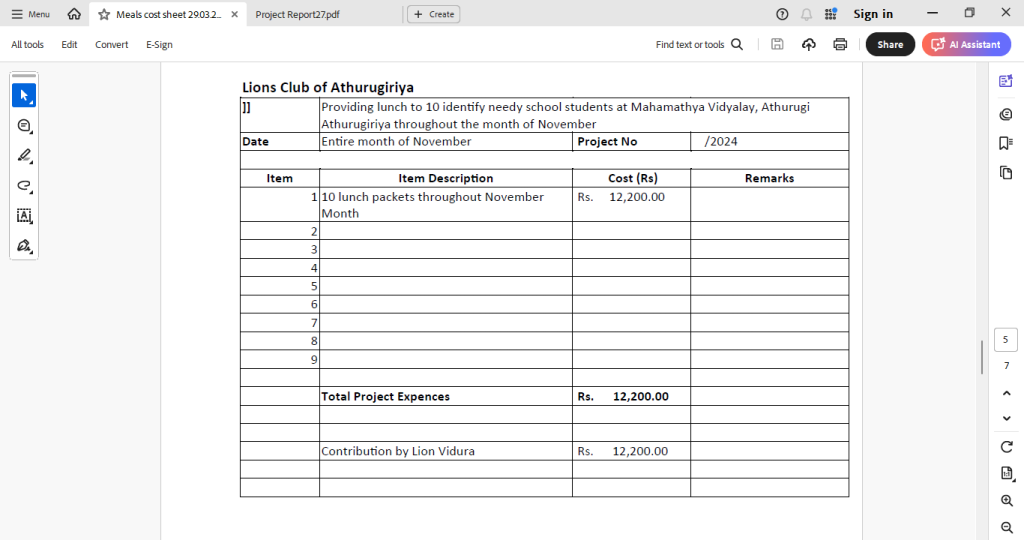This screenshot has width=1024, height=540.
Task: Open All tools menu
Action: (x=27, y=44)
